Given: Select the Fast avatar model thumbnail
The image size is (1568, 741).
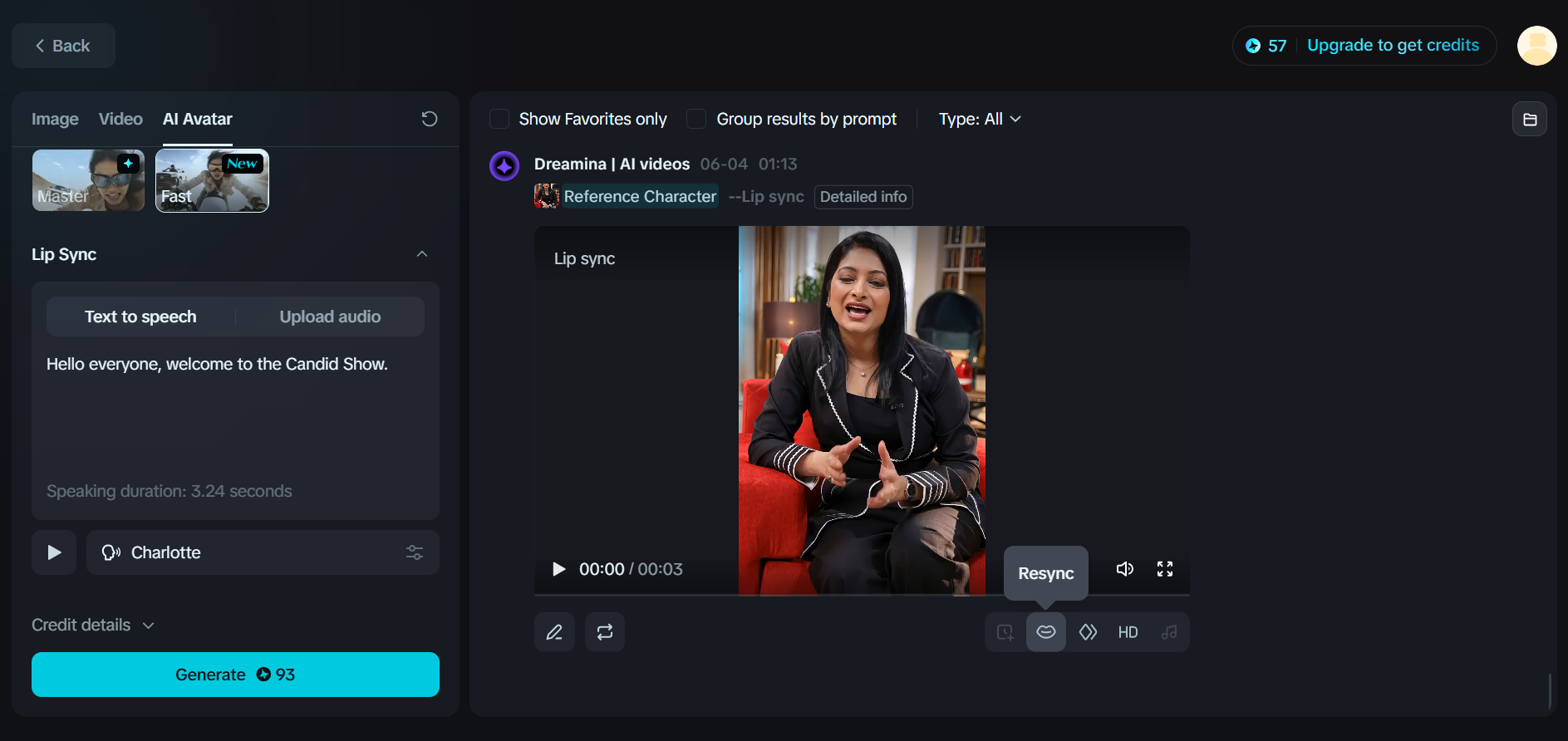Looking at the screenshot, I should pyautogui.click(x=212, y=180).
